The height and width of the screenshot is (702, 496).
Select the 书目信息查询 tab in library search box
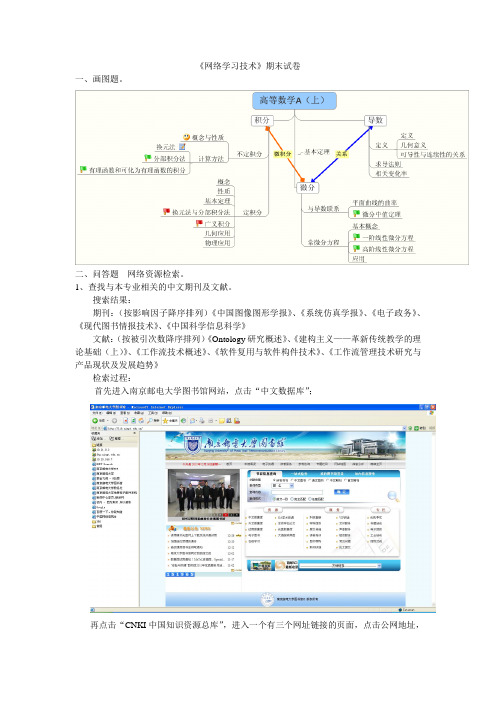(x=266, y=473)
